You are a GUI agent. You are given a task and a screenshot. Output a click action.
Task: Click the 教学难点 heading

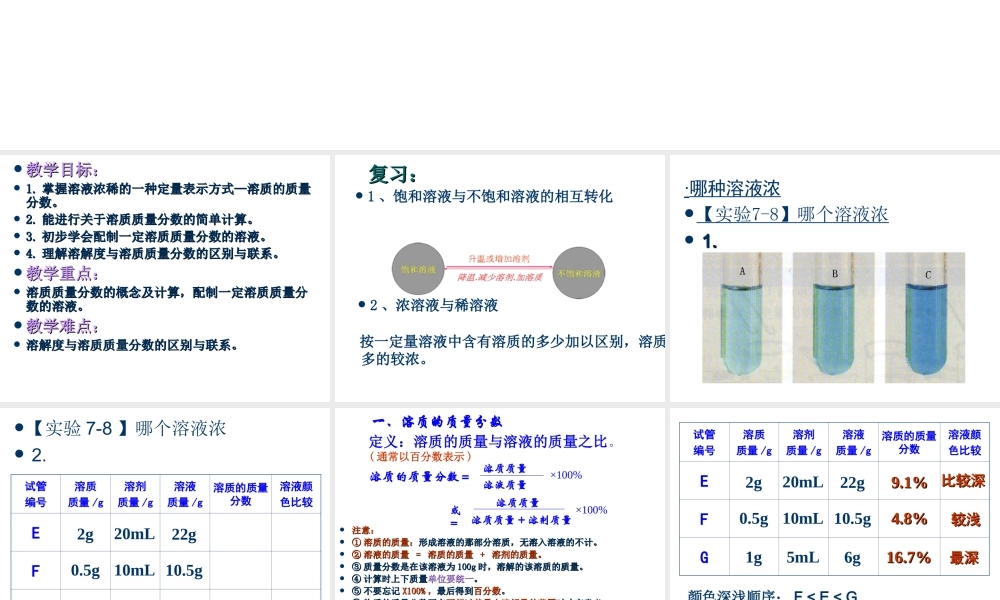(x=61, y=325)
